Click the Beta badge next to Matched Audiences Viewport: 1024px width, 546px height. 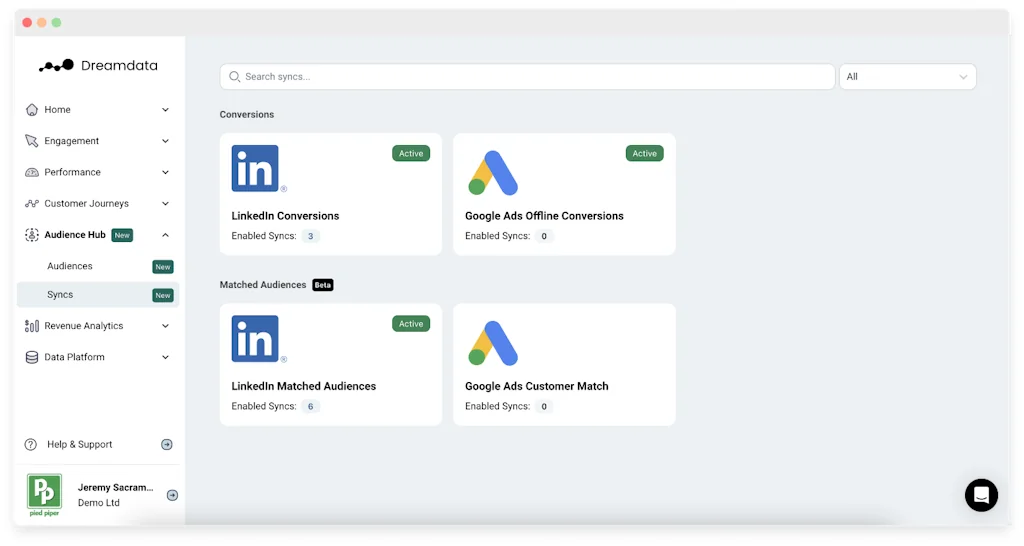[323, 285]
